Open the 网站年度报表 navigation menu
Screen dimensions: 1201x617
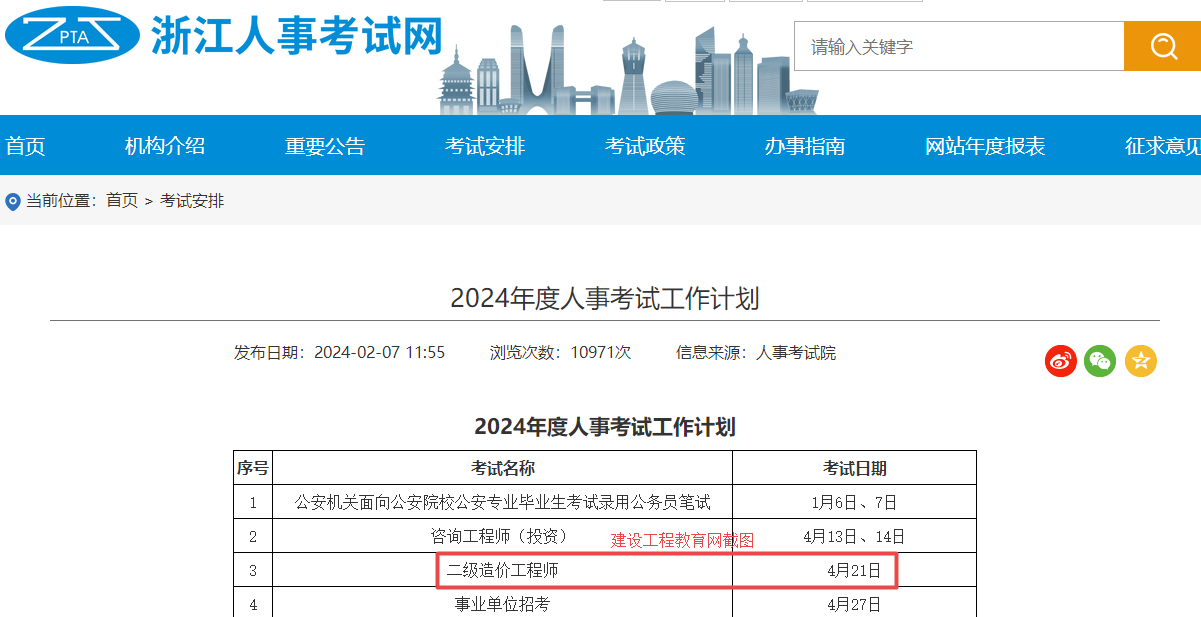click(x=985, y=145)
